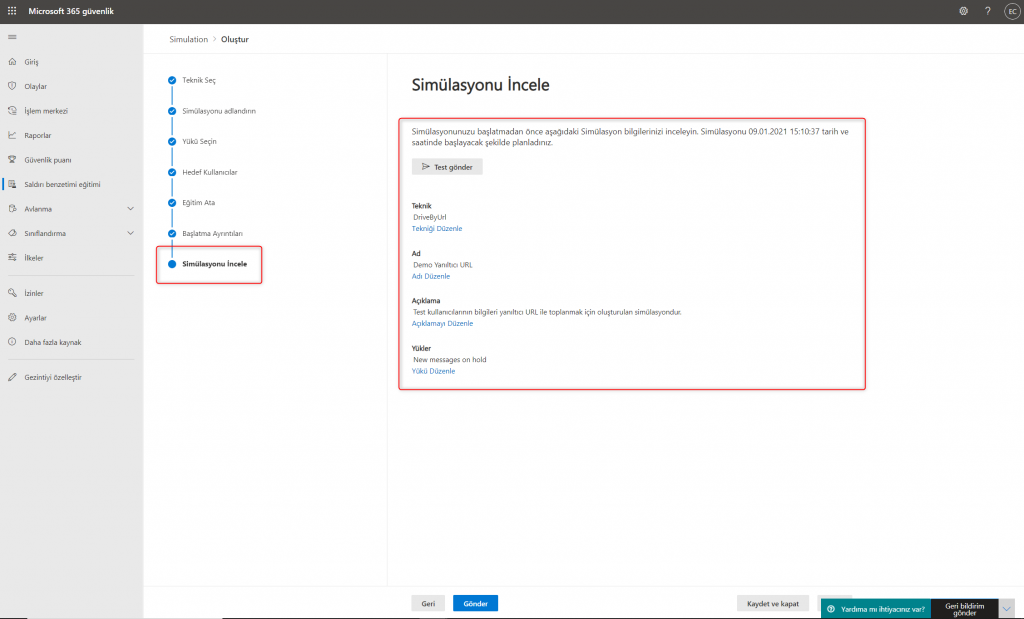Open Saldırı benzetimi eğitimi menu item
This screenshot has height=619, width=1024.
coord(62,184)
